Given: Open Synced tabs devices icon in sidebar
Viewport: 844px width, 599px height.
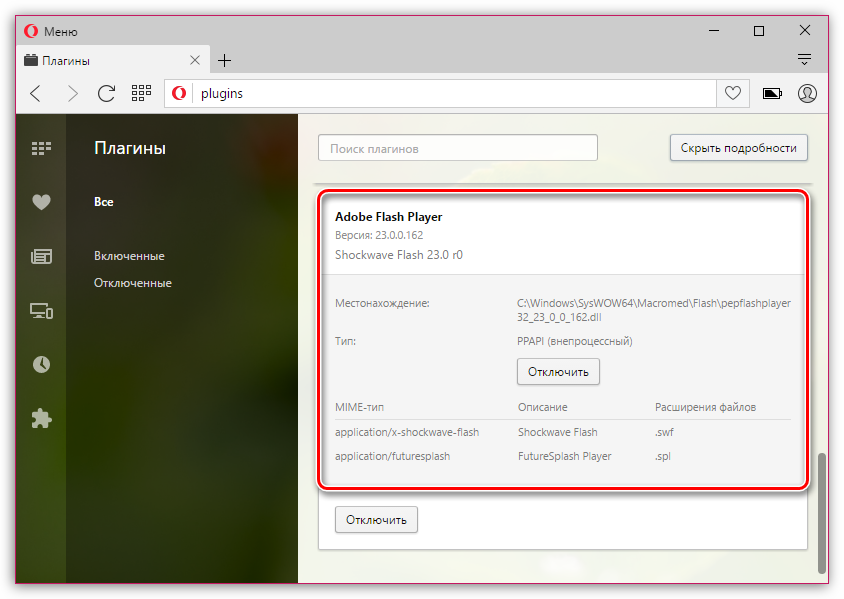Looking at the screenshot, I should coord(41,311).
